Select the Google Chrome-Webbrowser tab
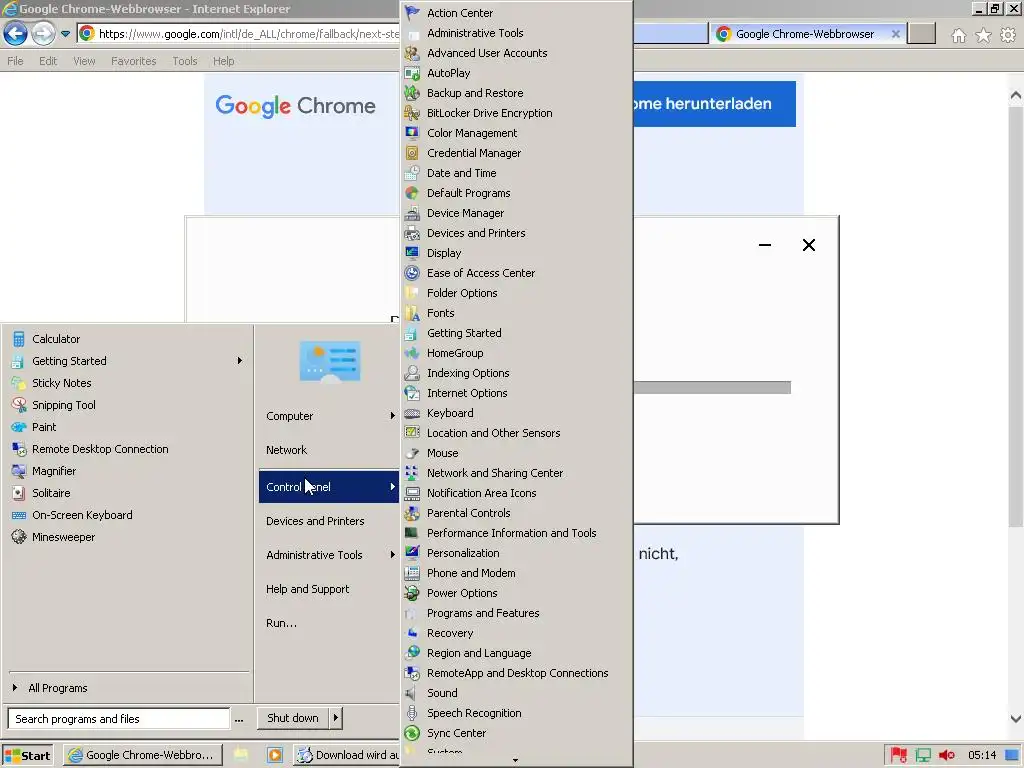This screenshot has width=1024, height=768. (x=806, y=34)
